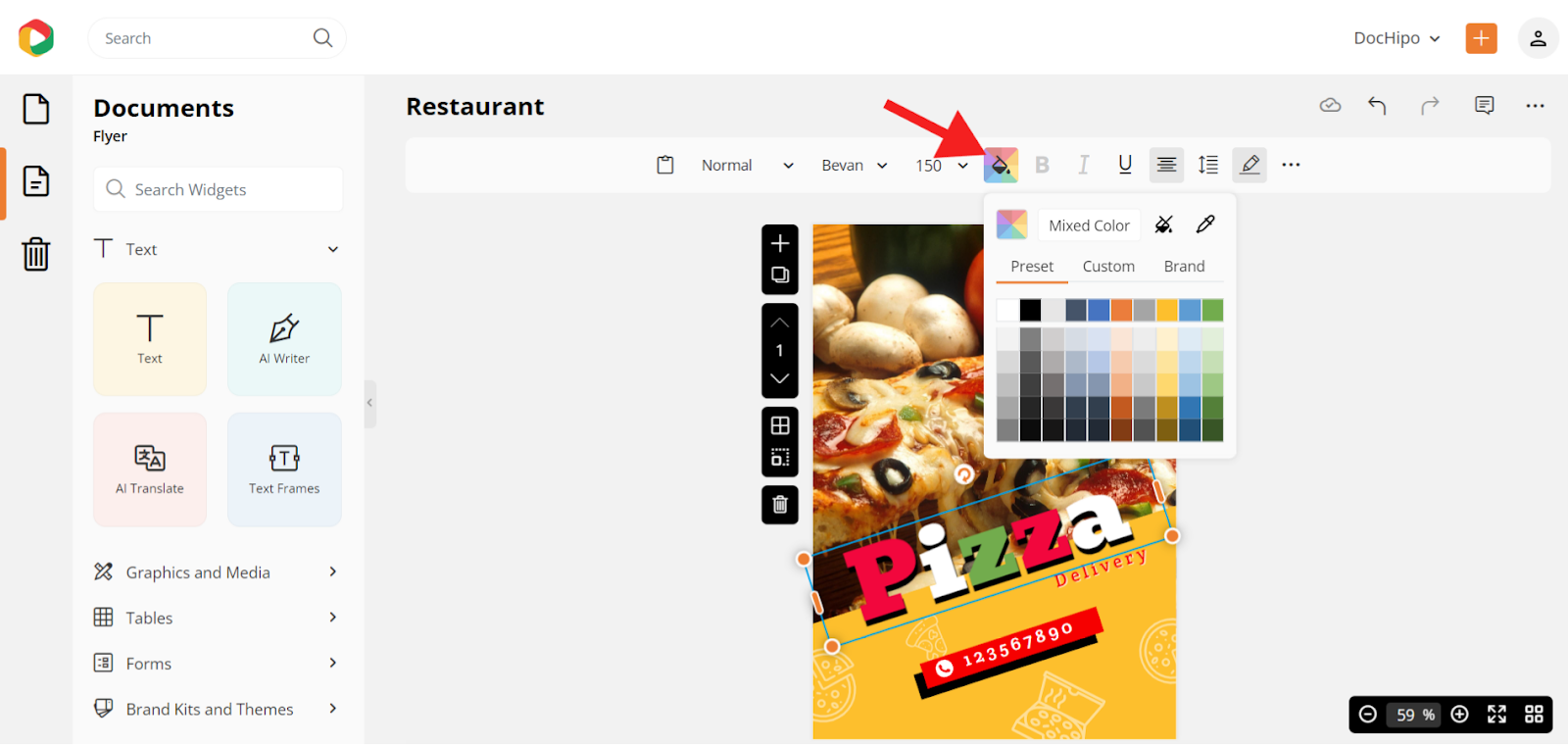This screenshot has height=745, width=1568.
Task: Open the DocHipo account dropdown
Action: point(1397,38)
